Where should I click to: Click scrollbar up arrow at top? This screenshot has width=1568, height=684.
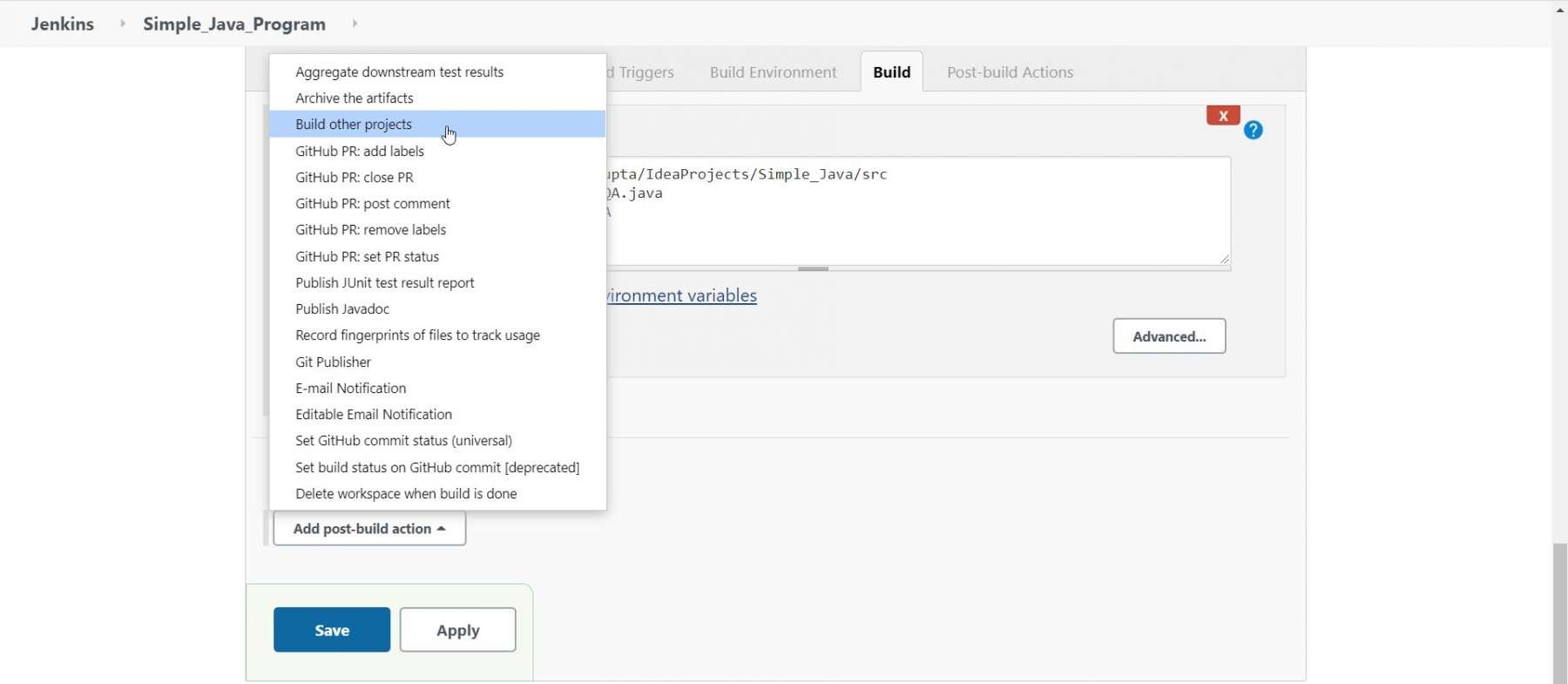(1559, 10)
